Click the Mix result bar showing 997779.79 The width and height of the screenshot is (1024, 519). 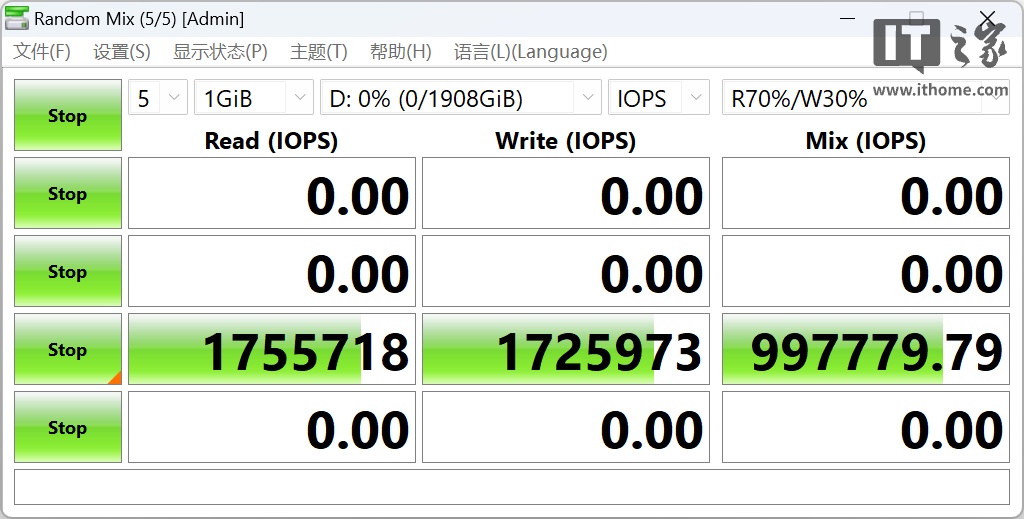pyautogui.click(x=865, y=350)
